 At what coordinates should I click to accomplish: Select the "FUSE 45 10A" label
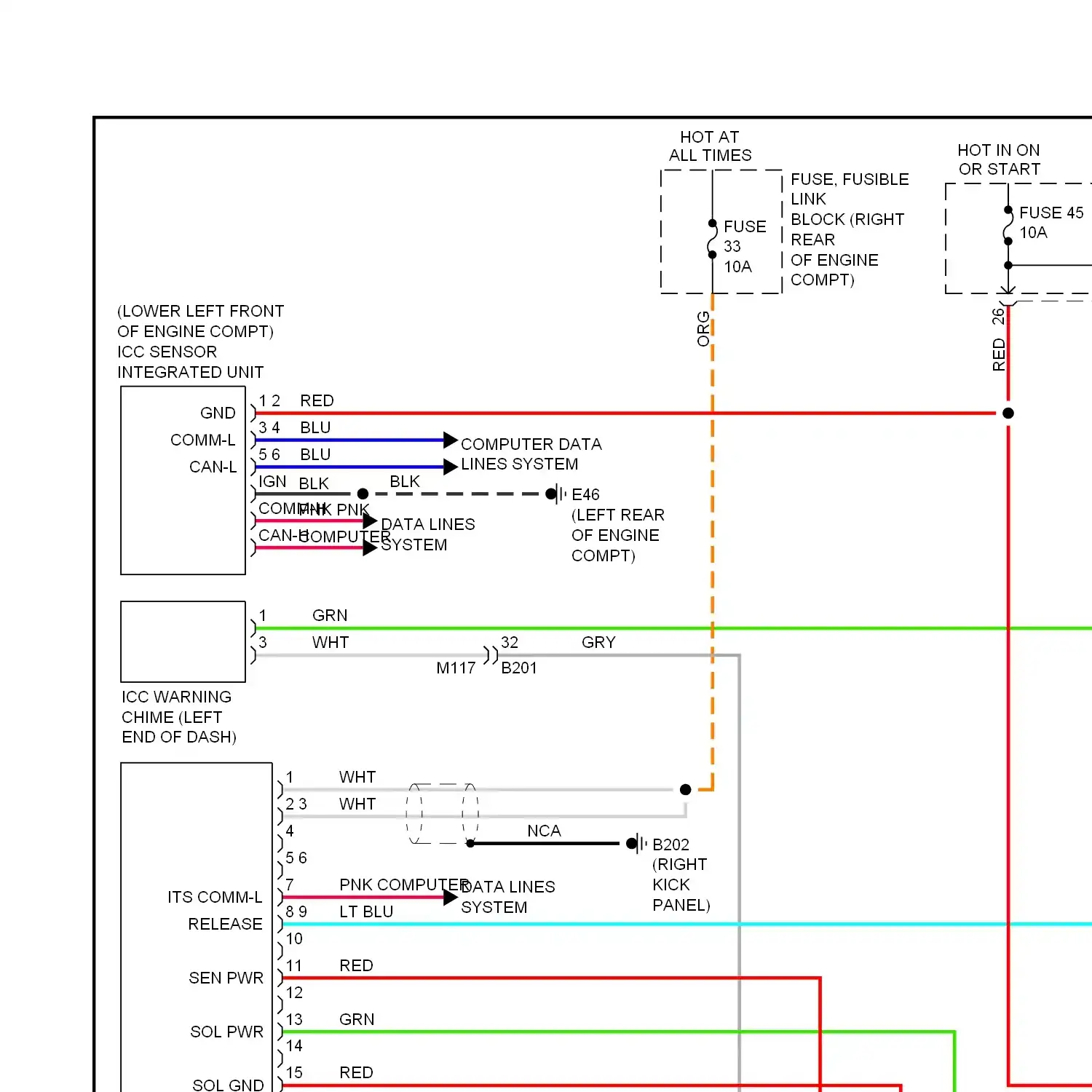tap(1051, 223)
